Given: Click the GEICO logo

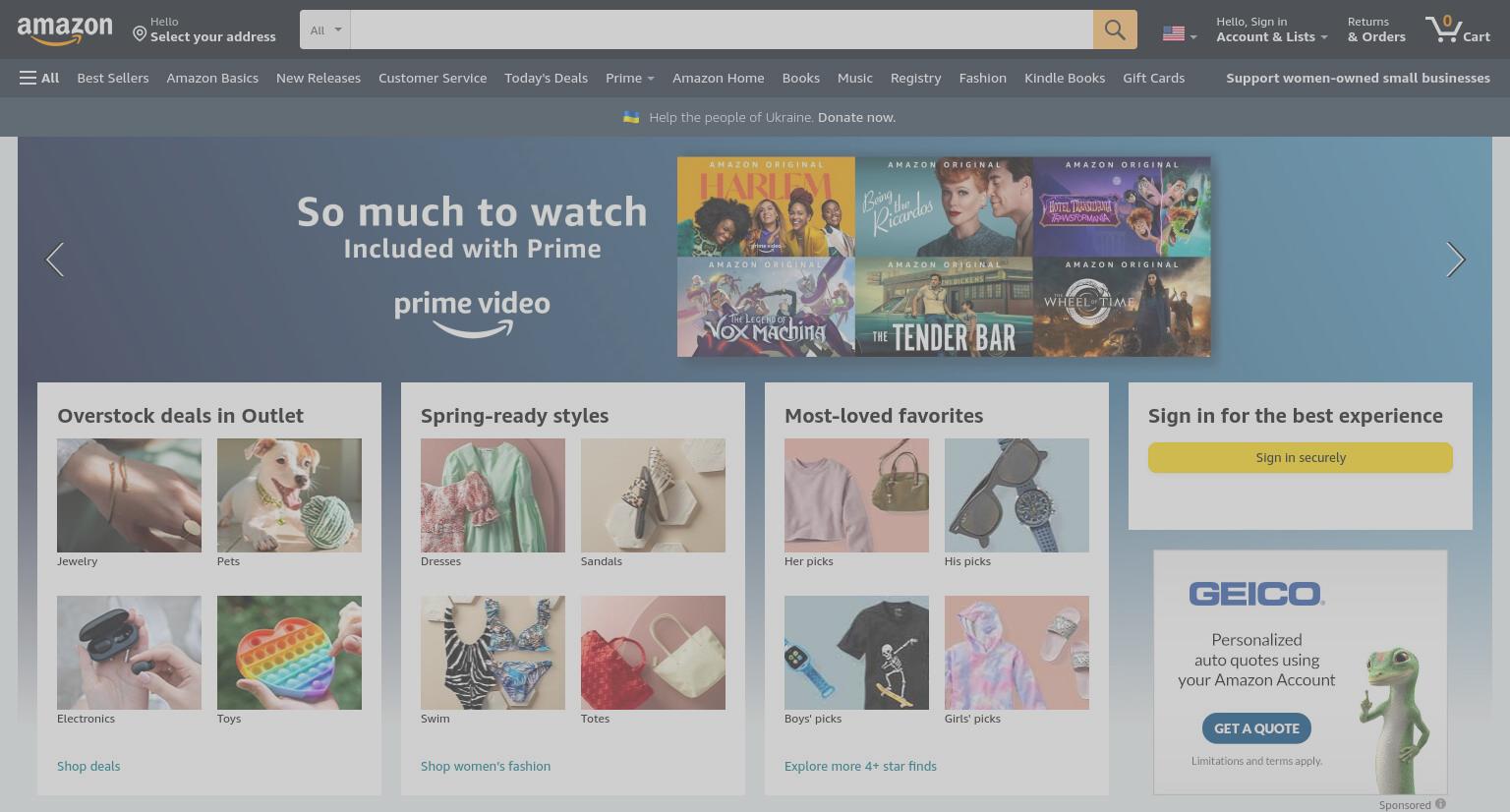Looking at the screenshot, I should pyautogui.click(x=1256, y=594).
